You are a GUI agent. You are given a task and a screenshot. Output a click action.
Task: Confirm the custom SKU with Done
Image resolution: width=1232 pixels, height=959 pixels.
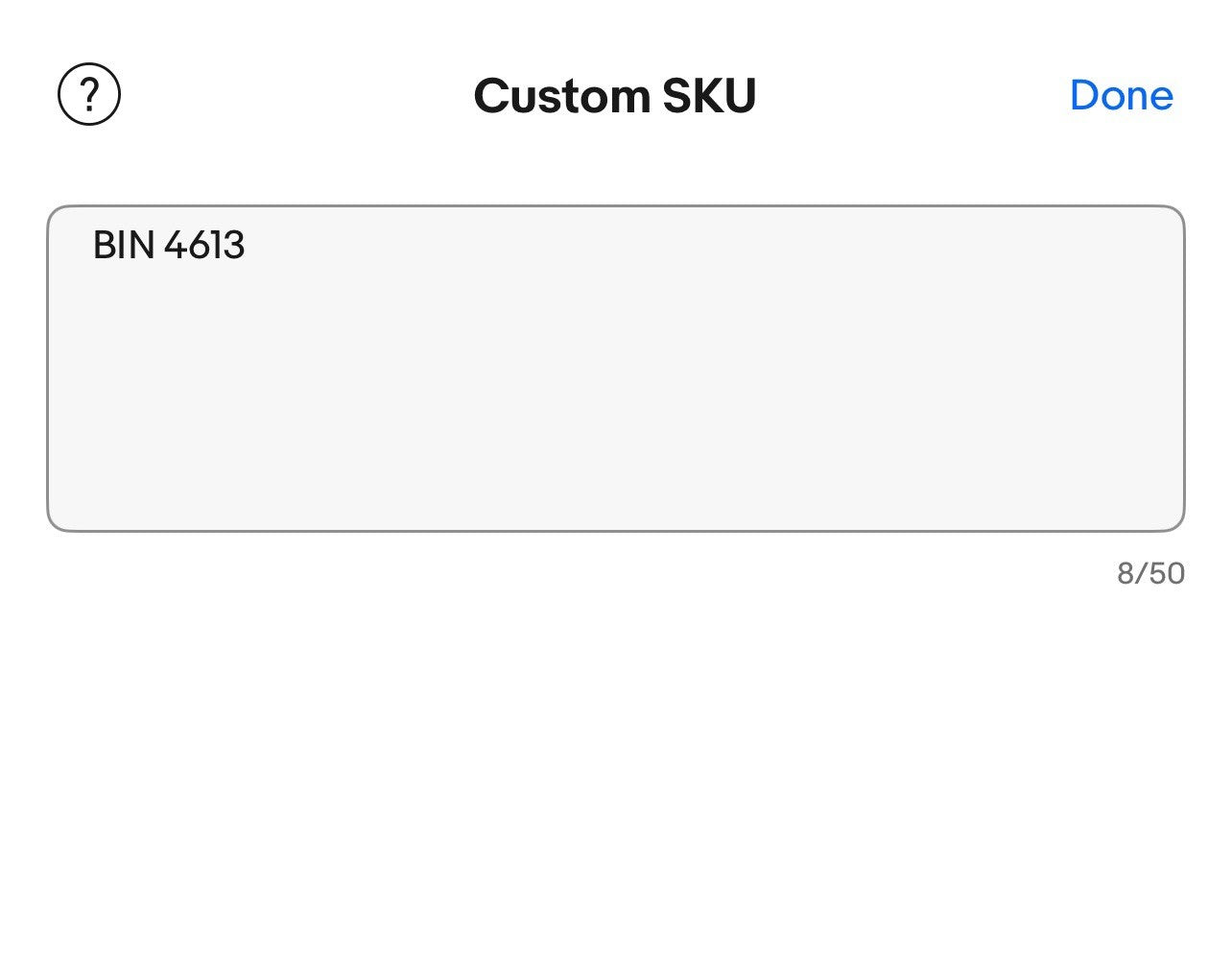[1121, 95]
